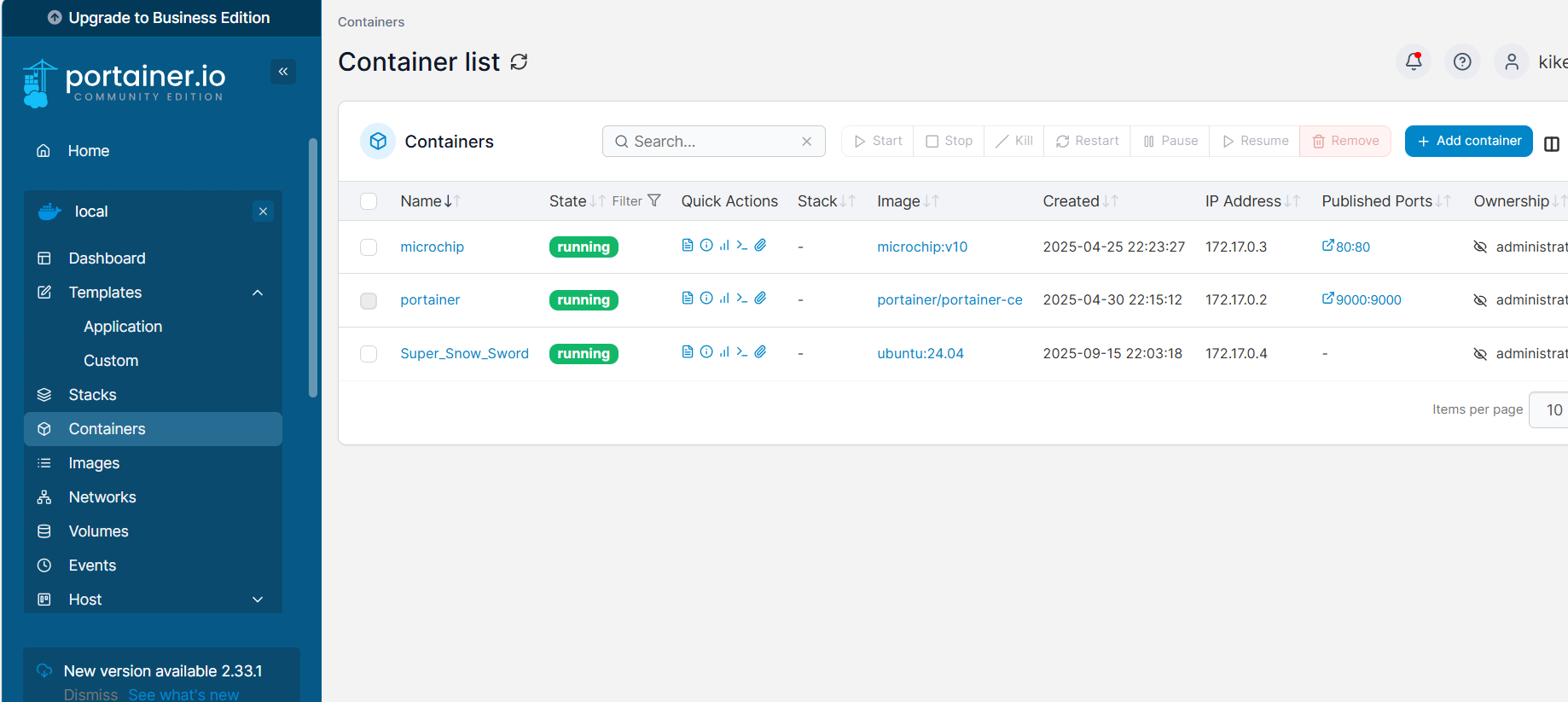Select all containers checkbox in header
Image resolution: width=1568 pixels, height=702 pixels.
pyautogui.click(x=369, y=201)
